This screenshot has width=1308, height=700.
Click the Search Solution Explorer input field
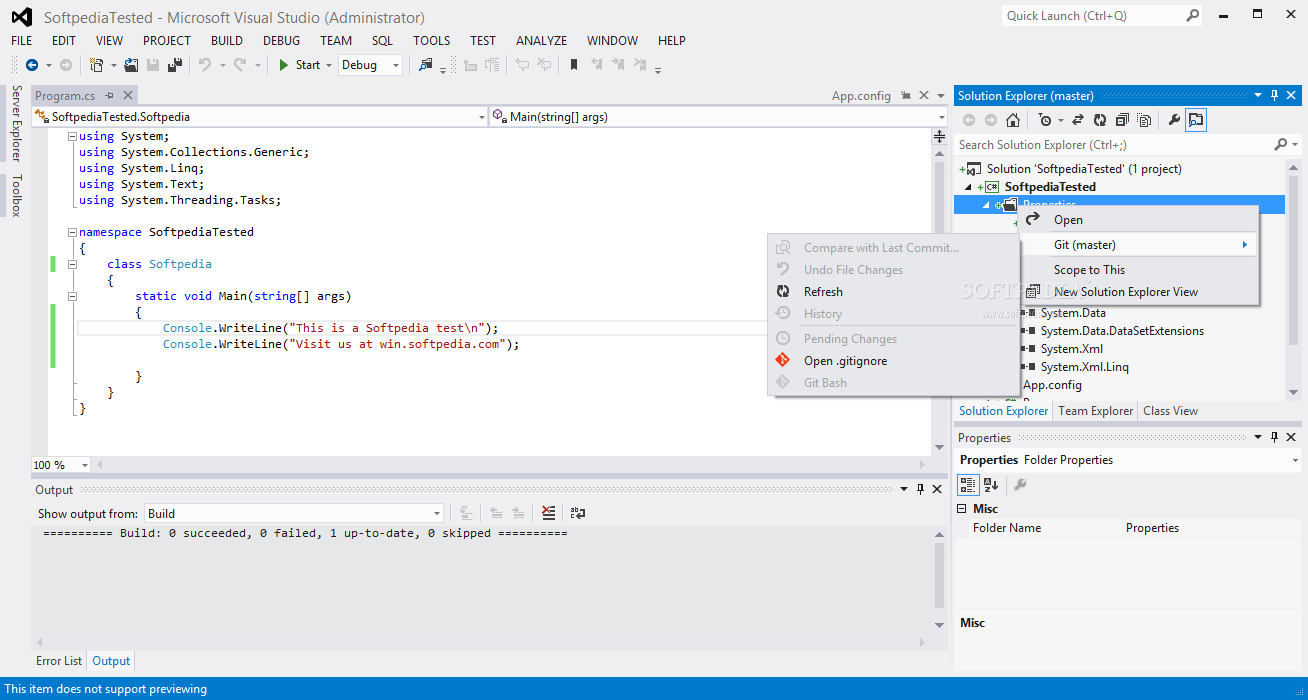click(1113, 145)
